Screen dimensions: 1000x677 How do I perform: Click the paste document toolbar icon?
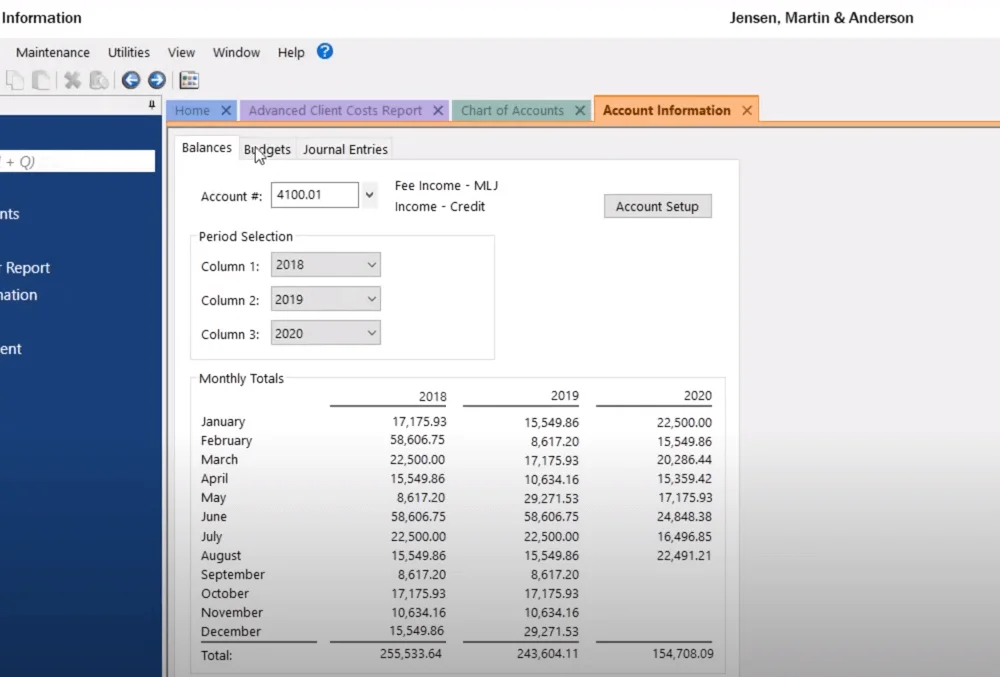click(x=41, y=80)
